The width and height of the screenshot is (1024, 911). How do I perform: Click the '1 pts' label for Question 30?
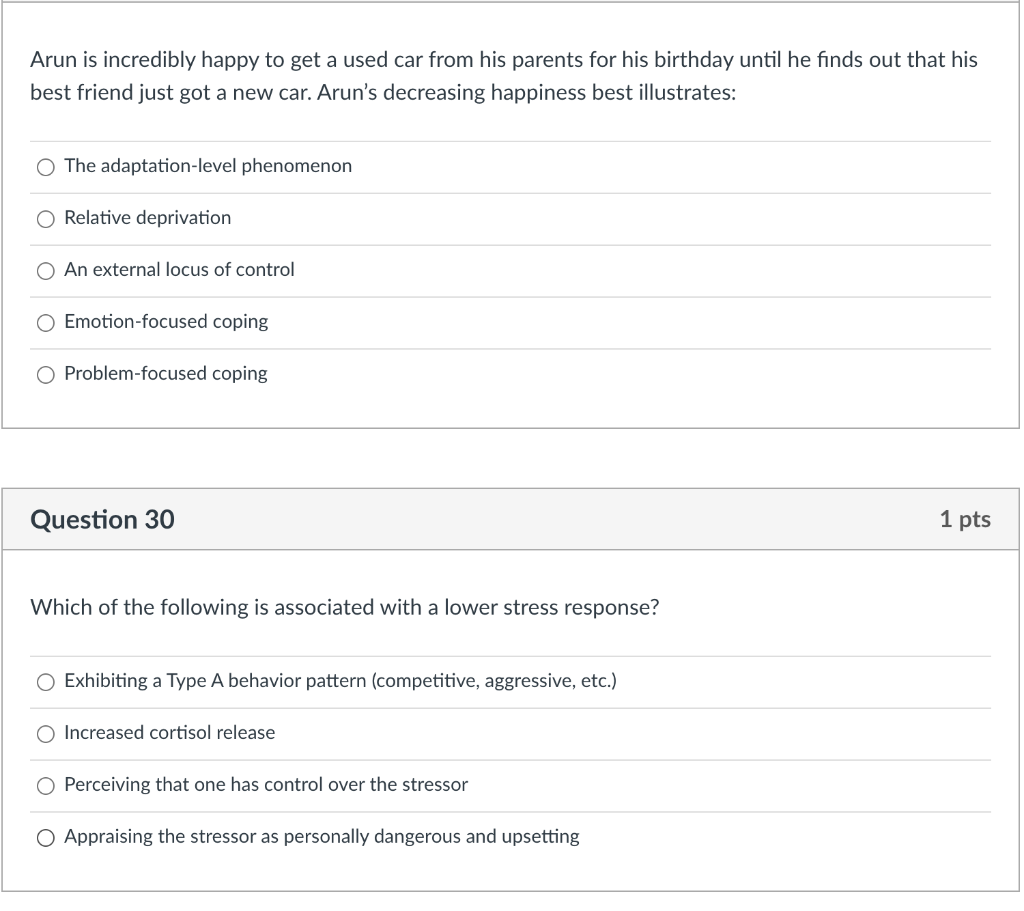point(965,519)
